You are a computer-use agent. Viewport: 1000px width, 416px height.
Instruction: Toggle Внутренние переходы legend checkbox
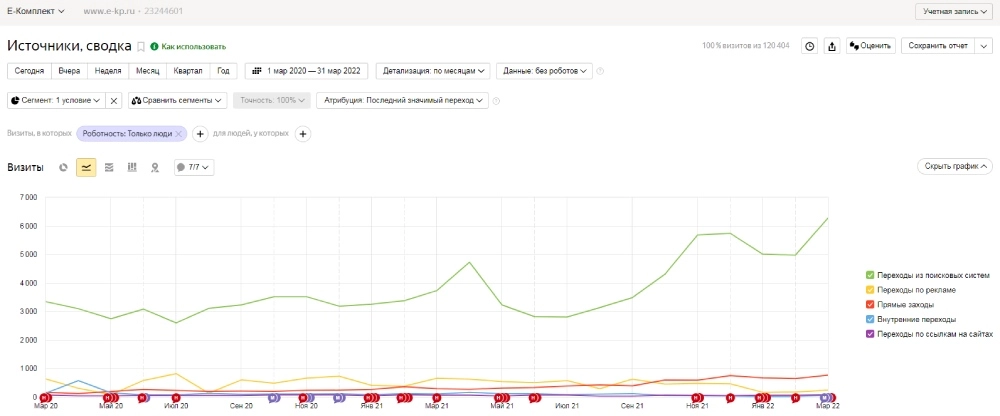[870, 319]
